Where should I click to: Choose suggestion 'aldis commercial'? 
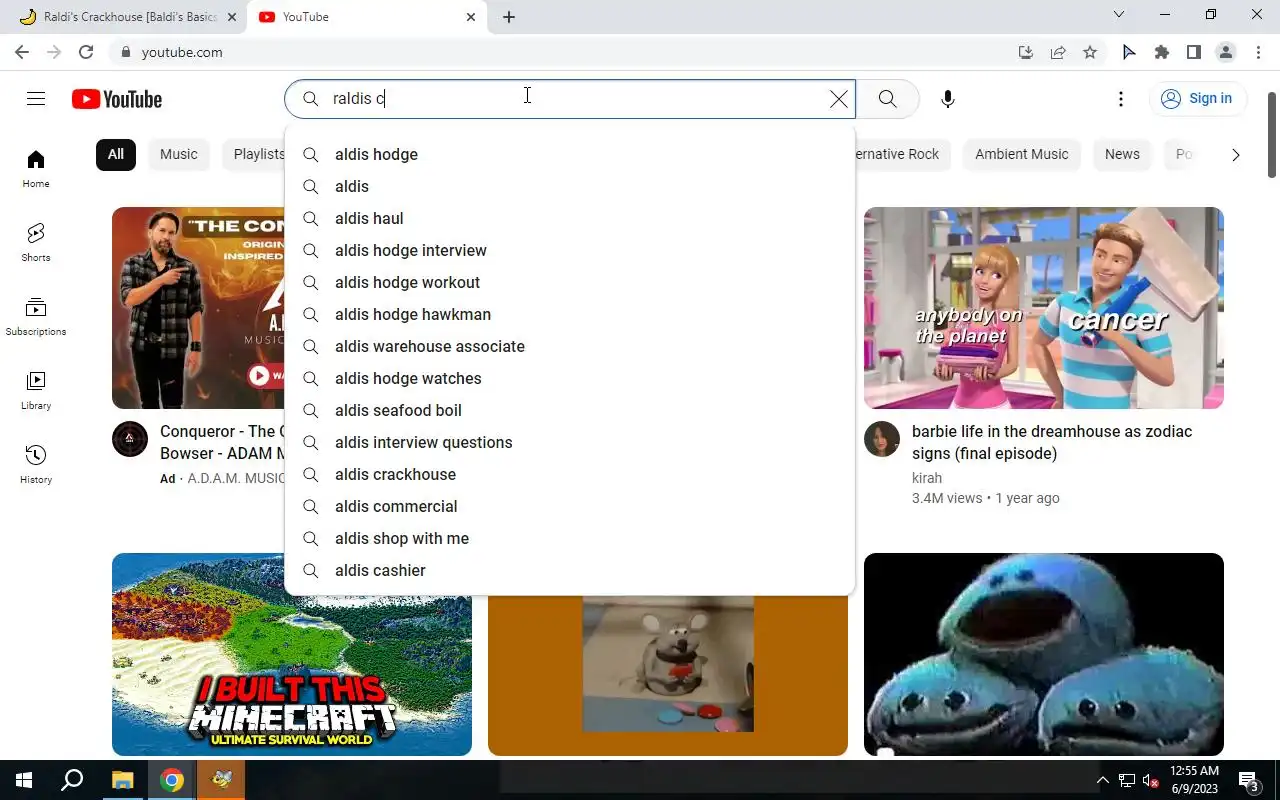point(570,506)
